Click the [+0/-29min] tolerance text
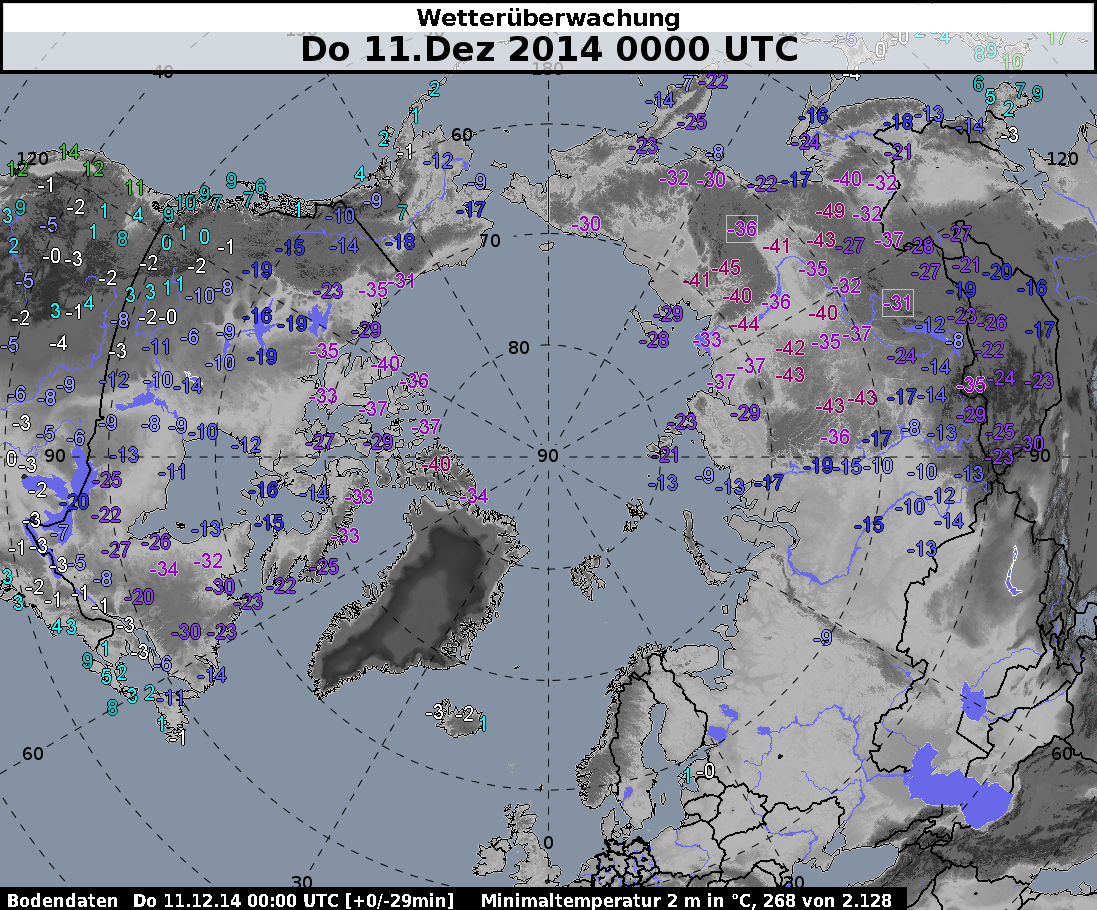This screenshot has height=910, width=1097. point(399,900)
